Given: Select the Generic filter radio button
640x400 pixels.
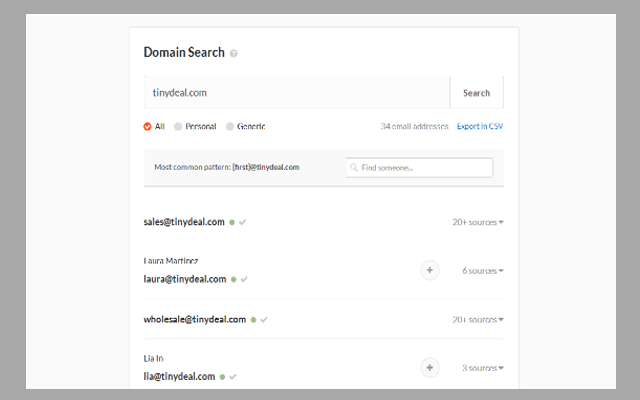Looking at the screenshot, I should pos(230,127).
